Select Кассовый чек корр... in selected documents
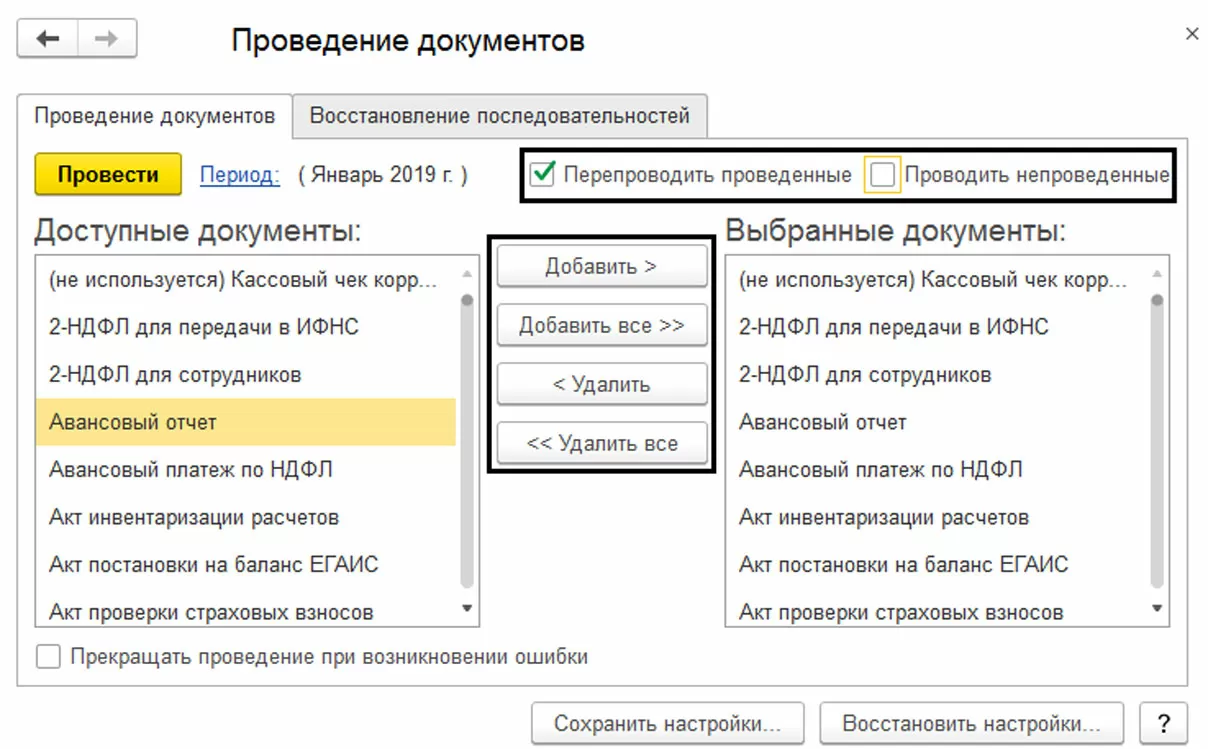The image size is (1208, 749). point(936,280)
